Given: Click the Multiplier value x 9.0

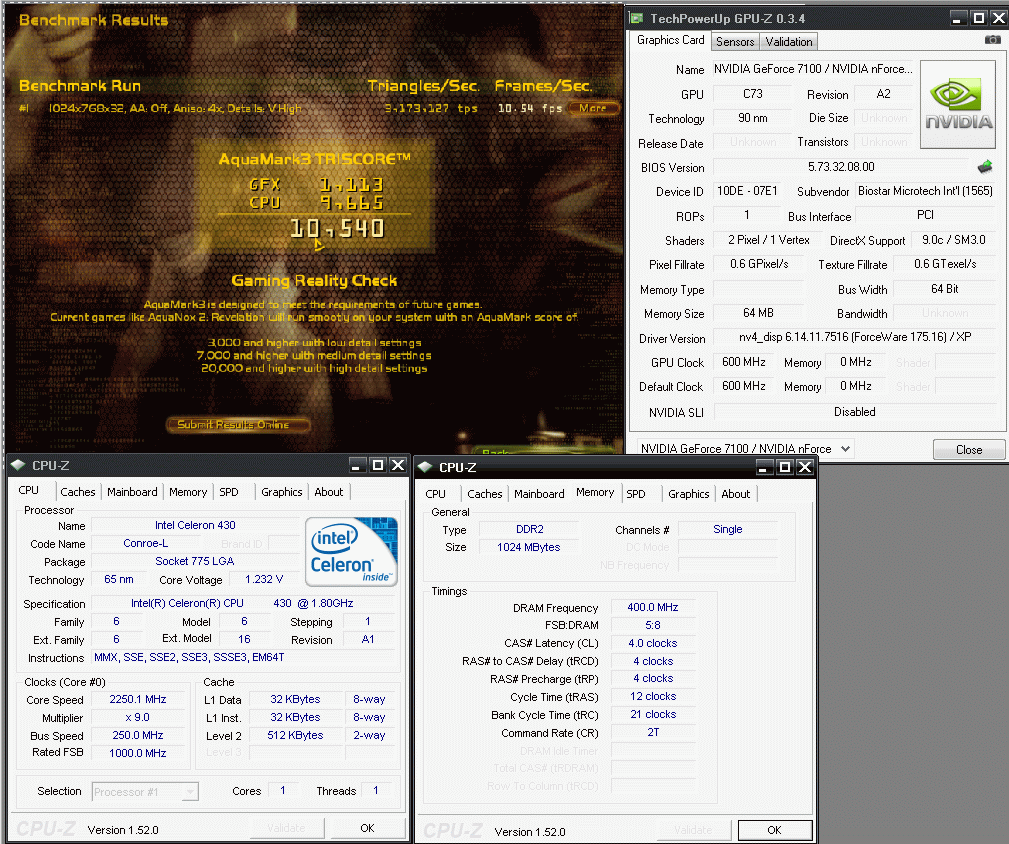Looking at the screenshot, I should point(138,717).
